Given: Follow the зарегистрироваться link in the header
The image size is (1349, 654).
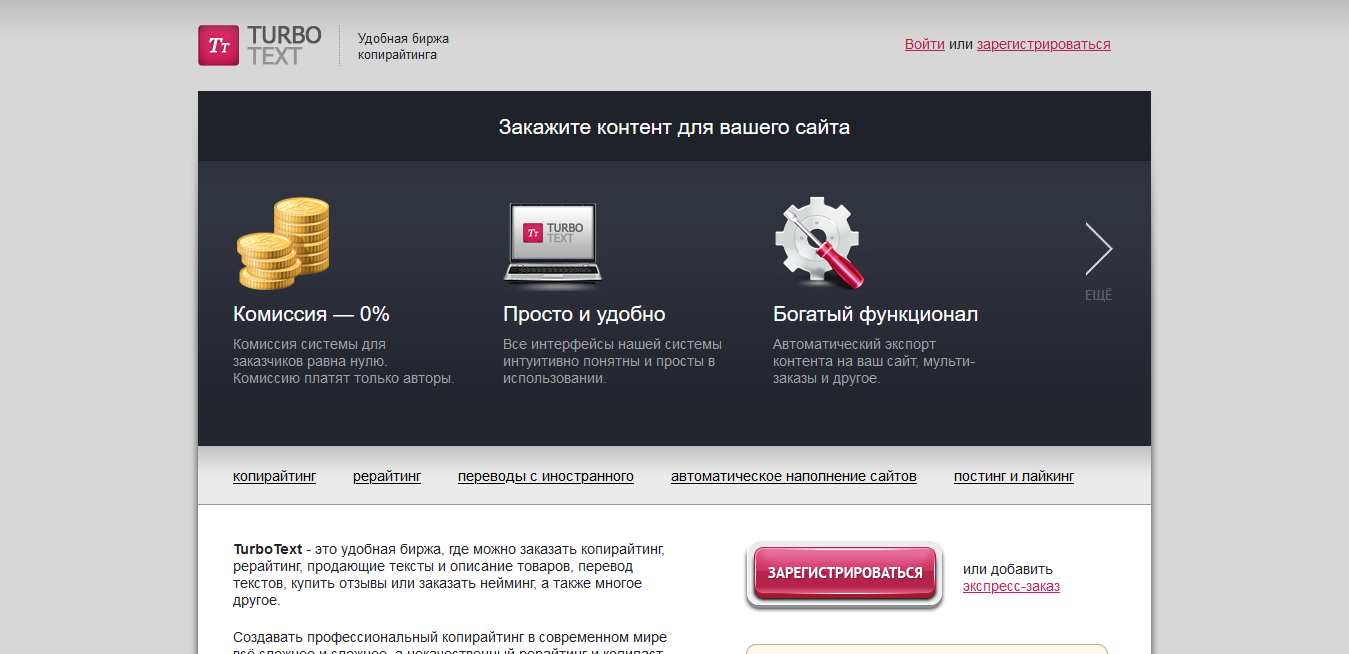Looking at the screenshot, I should [x=1043, y=44].
